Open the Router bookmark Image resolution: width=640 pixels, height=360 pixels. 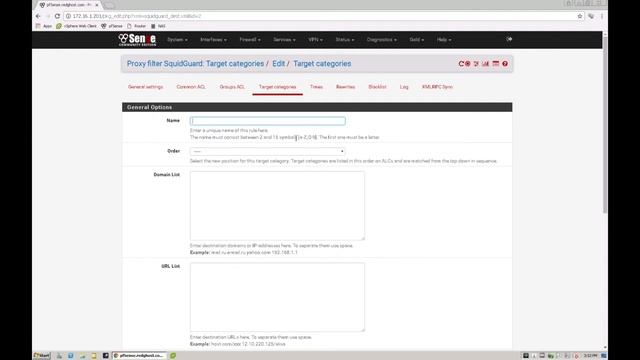click(136, 26)
